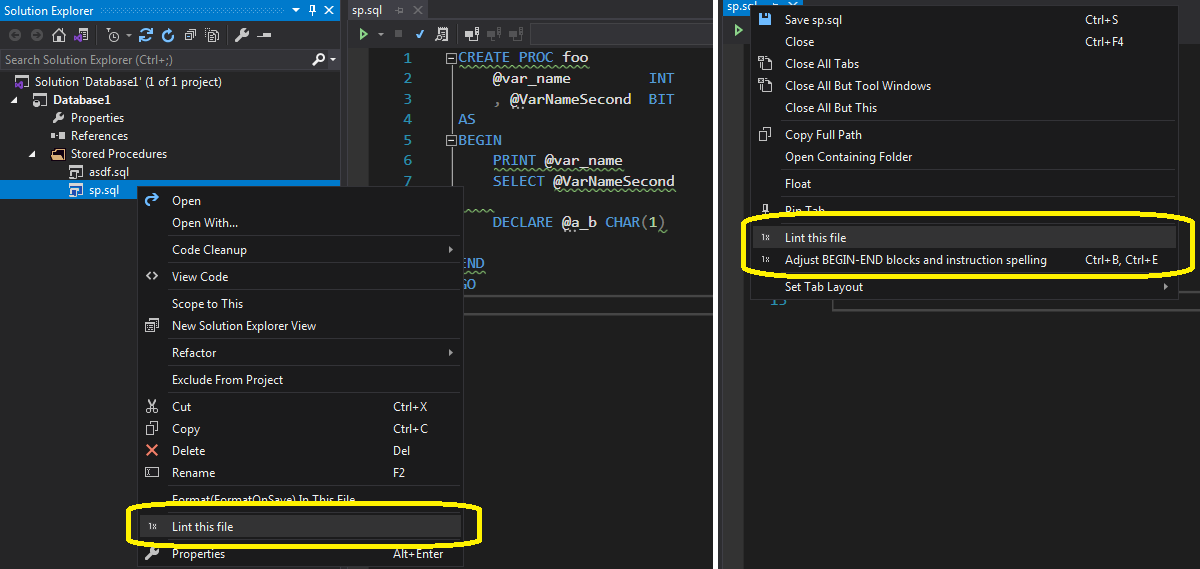1200x569 pixels.
Task: Select Solution 'Database1' node
Action: (128, 82)
